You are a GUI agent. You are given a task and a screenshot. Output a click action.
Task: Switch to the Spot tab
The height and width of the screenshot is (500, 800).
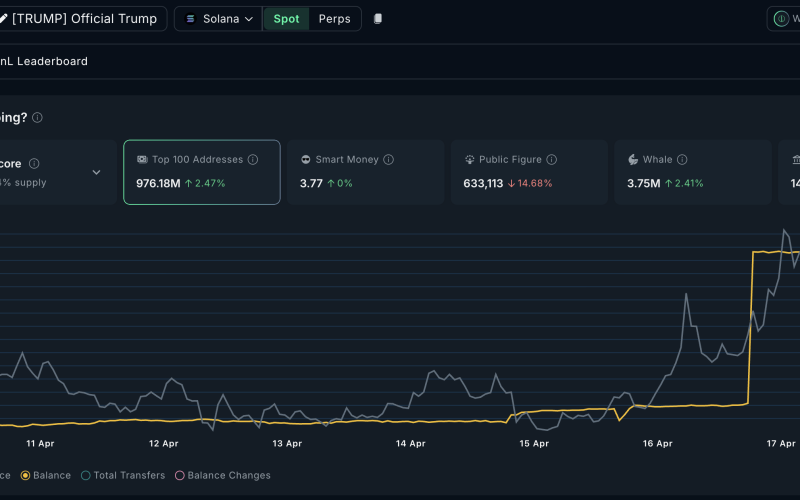pyautogui.click(x=286, y=19)
